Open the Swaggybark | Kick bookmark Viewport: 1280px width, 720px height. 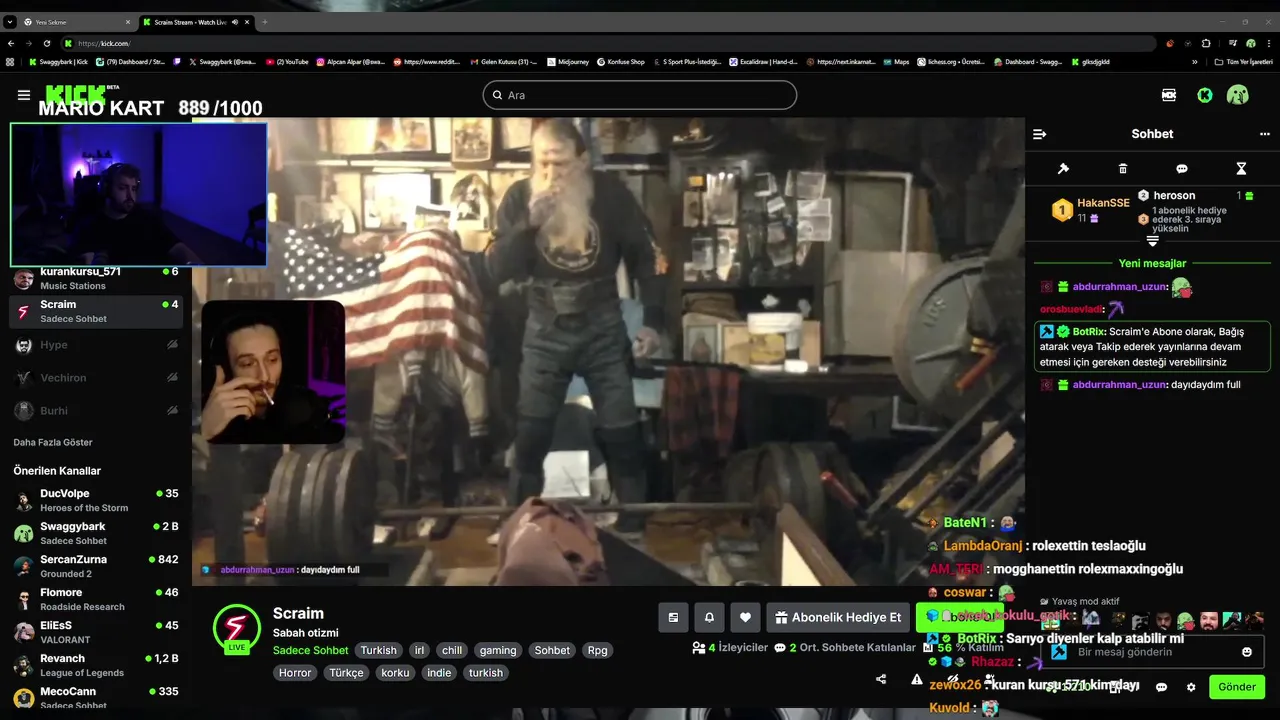(58, 62)
